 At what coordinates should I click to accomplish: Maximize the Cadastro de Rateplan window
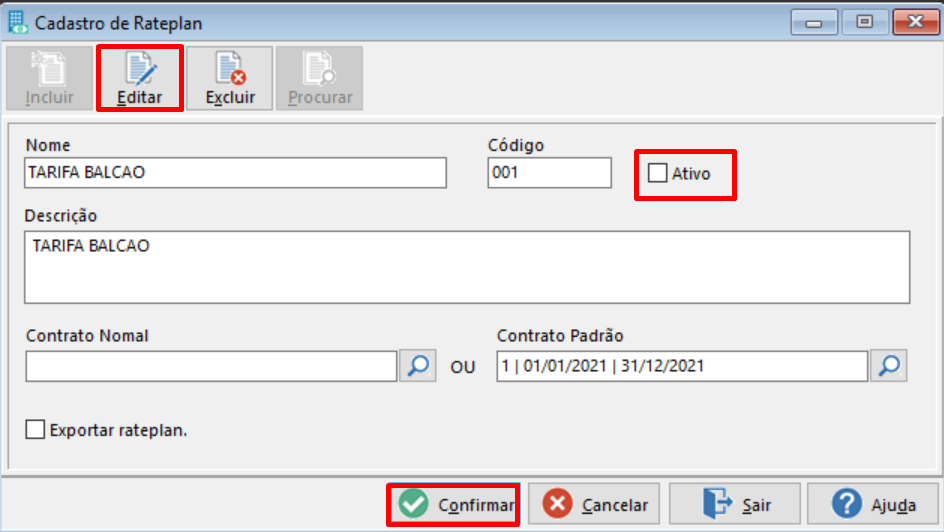(x=865, y=23)
